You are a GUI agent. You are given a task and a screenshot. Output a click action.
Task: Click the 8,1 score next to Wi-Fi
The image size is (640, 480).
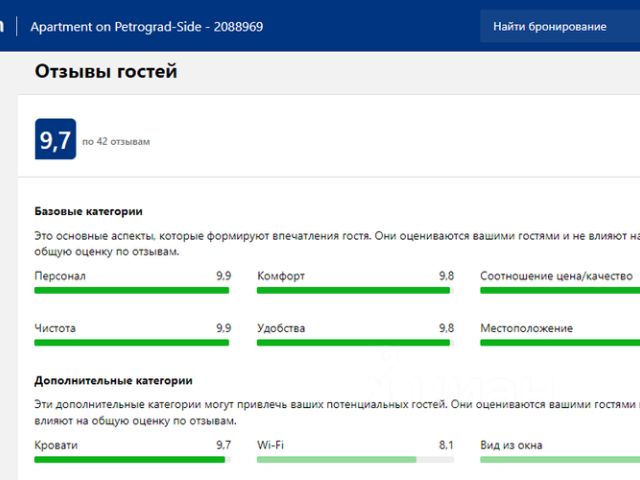(446, 445)
